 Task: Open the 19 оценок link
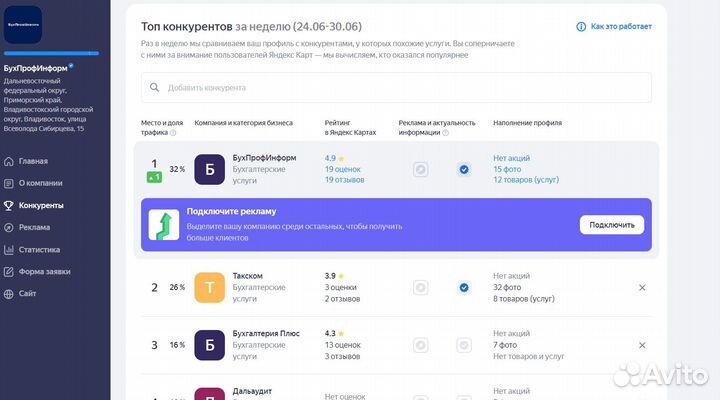[343, 169]
